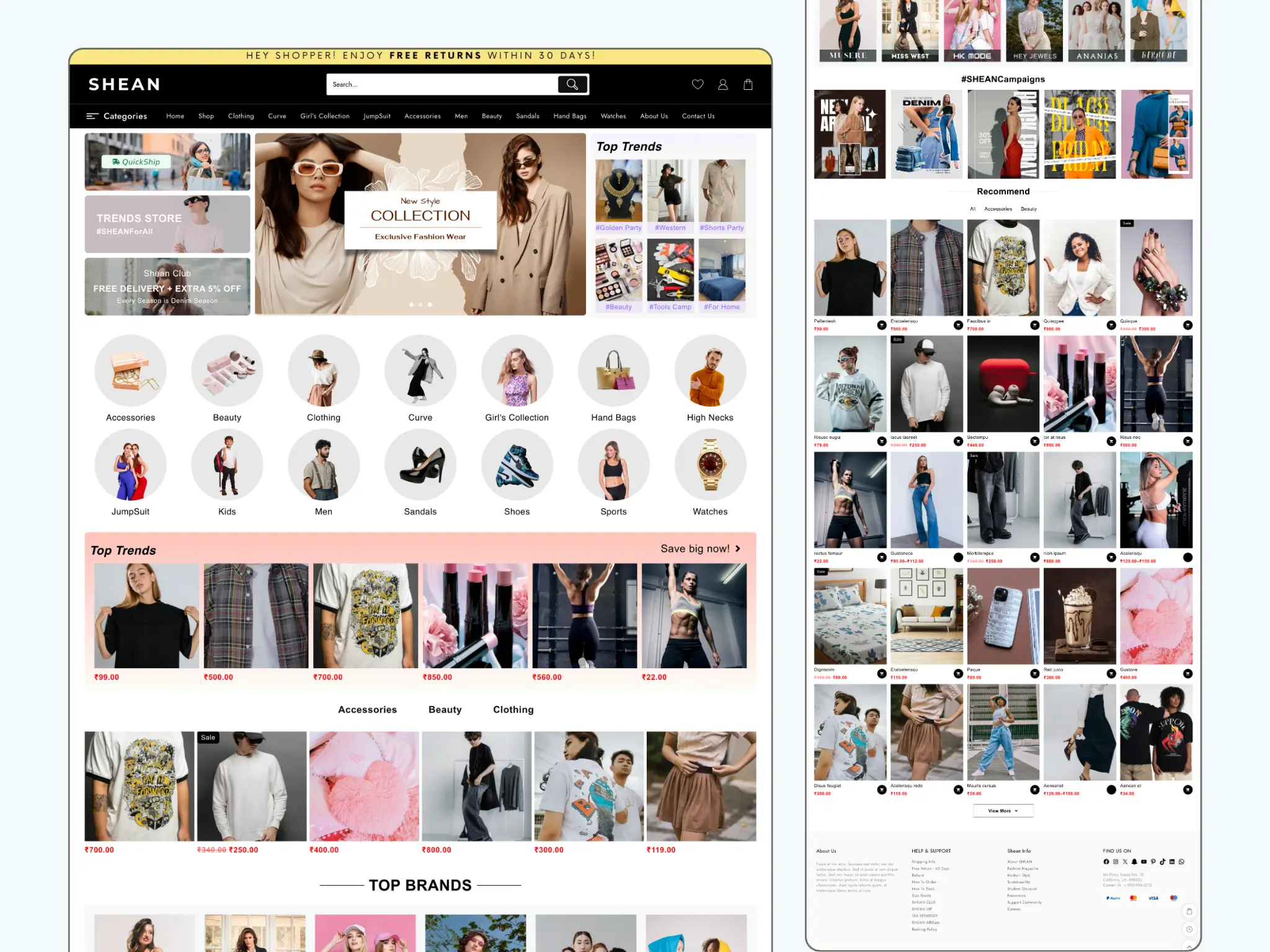The width and height of the screenshot is (1270, 952).
Task: Open the wishlist heart icon in header
Action: click(x=698, y=84)
